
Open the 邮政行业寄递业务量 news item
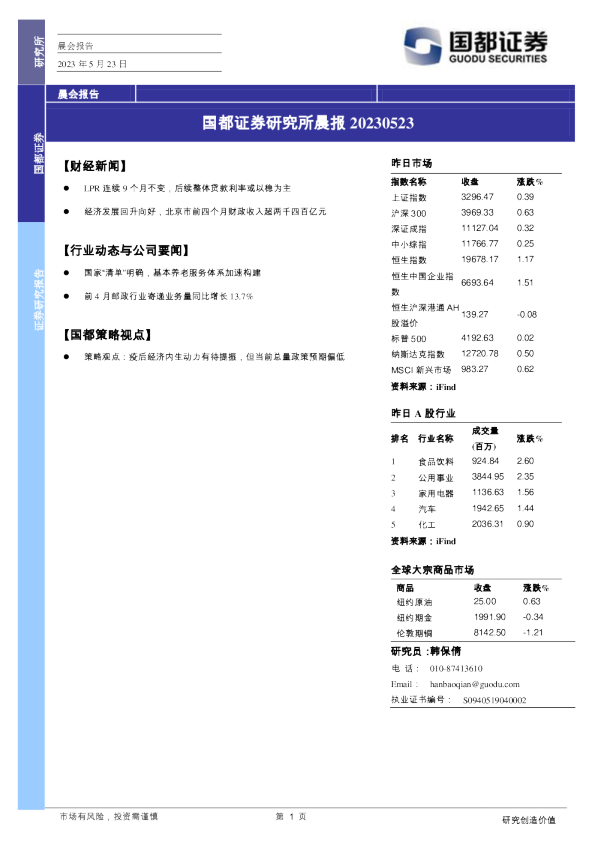[x=168, y=296]
